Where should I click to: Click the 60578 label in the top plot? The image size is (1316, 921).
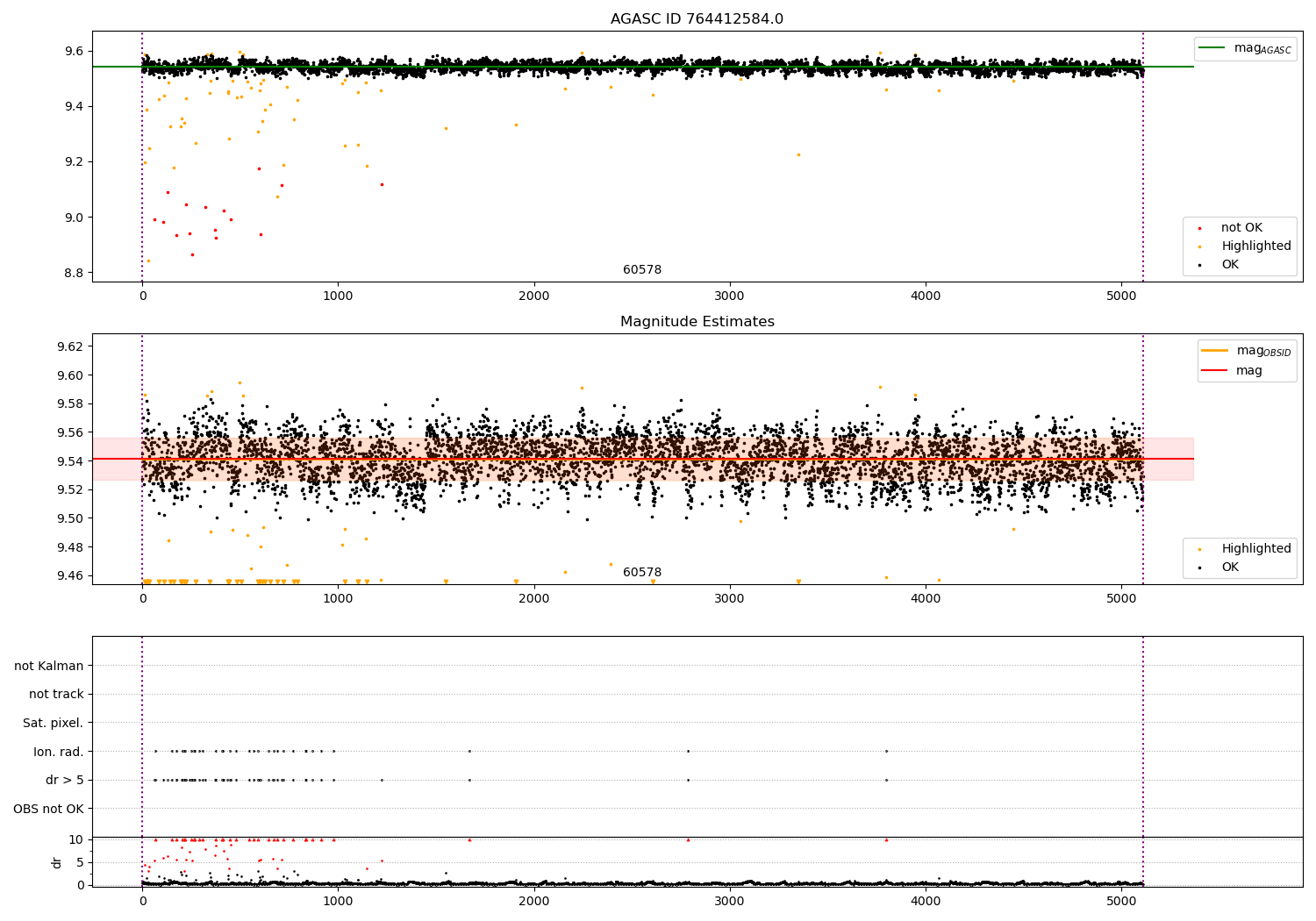coord(642,270)
